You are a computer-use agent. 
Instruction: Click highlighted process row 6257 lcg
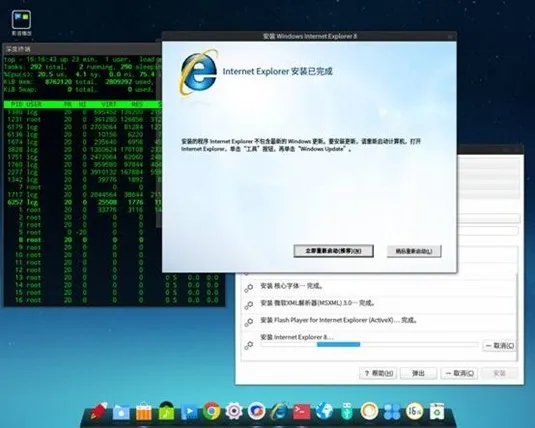83,202
